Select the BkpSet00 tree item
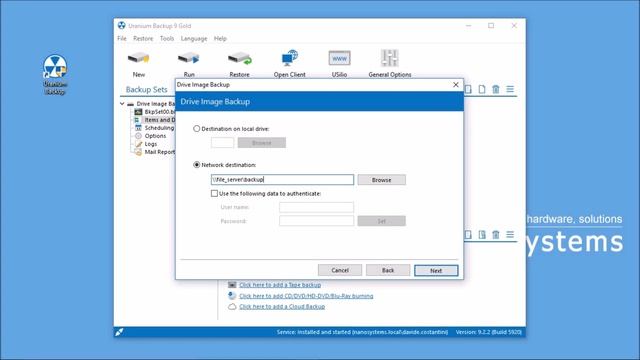 [x=155, y=111]
